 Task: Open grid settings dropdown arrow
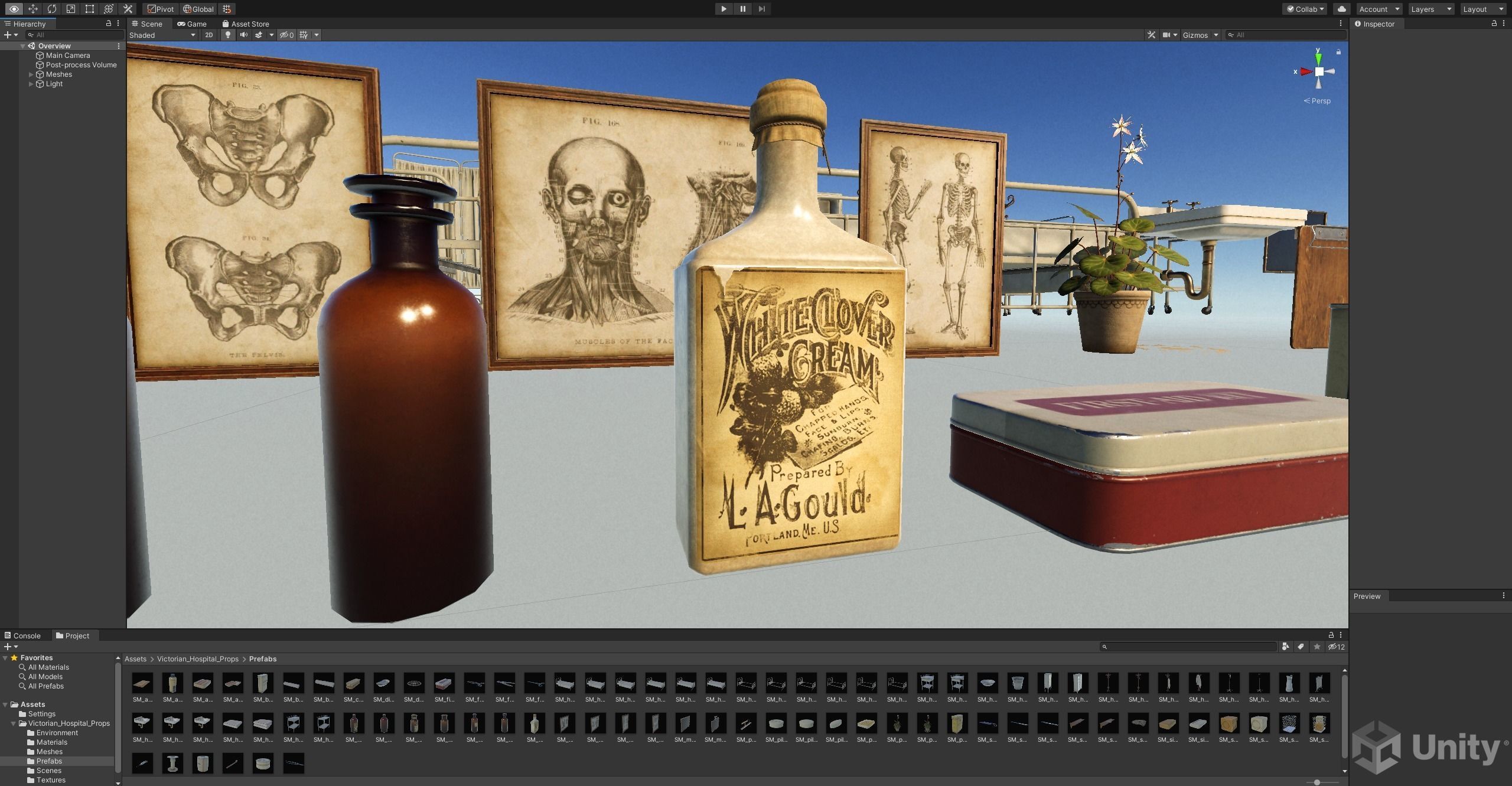click(x=317, y=35)
